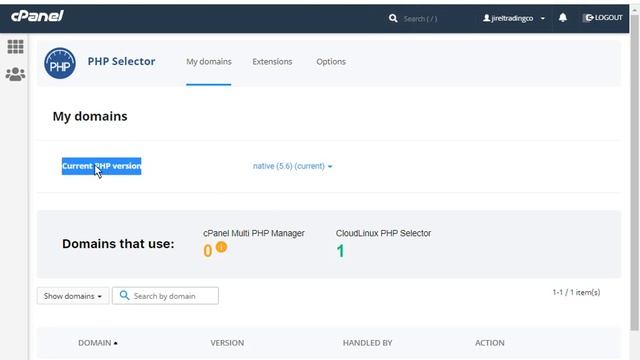Click the 1-1 / 1 item(s) counter

pyautogui.click(x=576, y=292)
